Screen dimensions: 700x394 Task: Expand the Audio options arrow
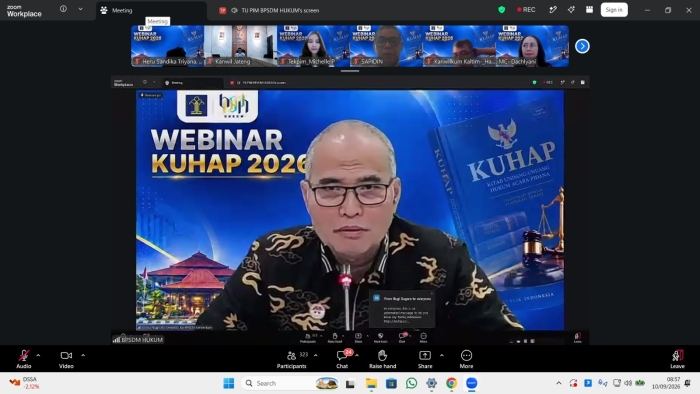38,356
